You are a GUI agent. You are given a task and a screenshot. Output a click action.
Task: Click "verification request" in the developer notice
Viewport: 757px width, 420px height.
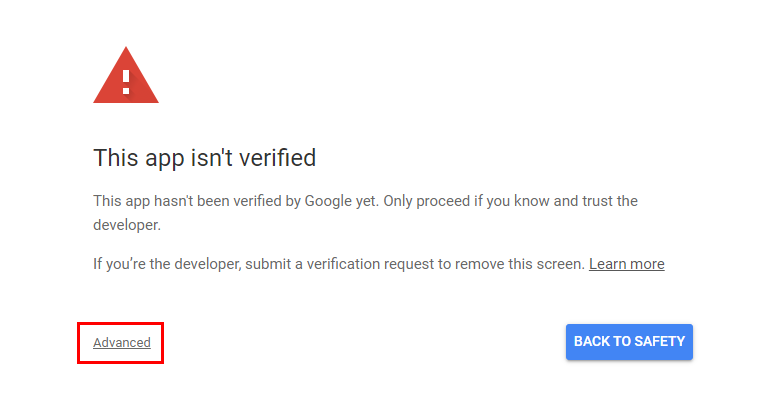(370, 264)
